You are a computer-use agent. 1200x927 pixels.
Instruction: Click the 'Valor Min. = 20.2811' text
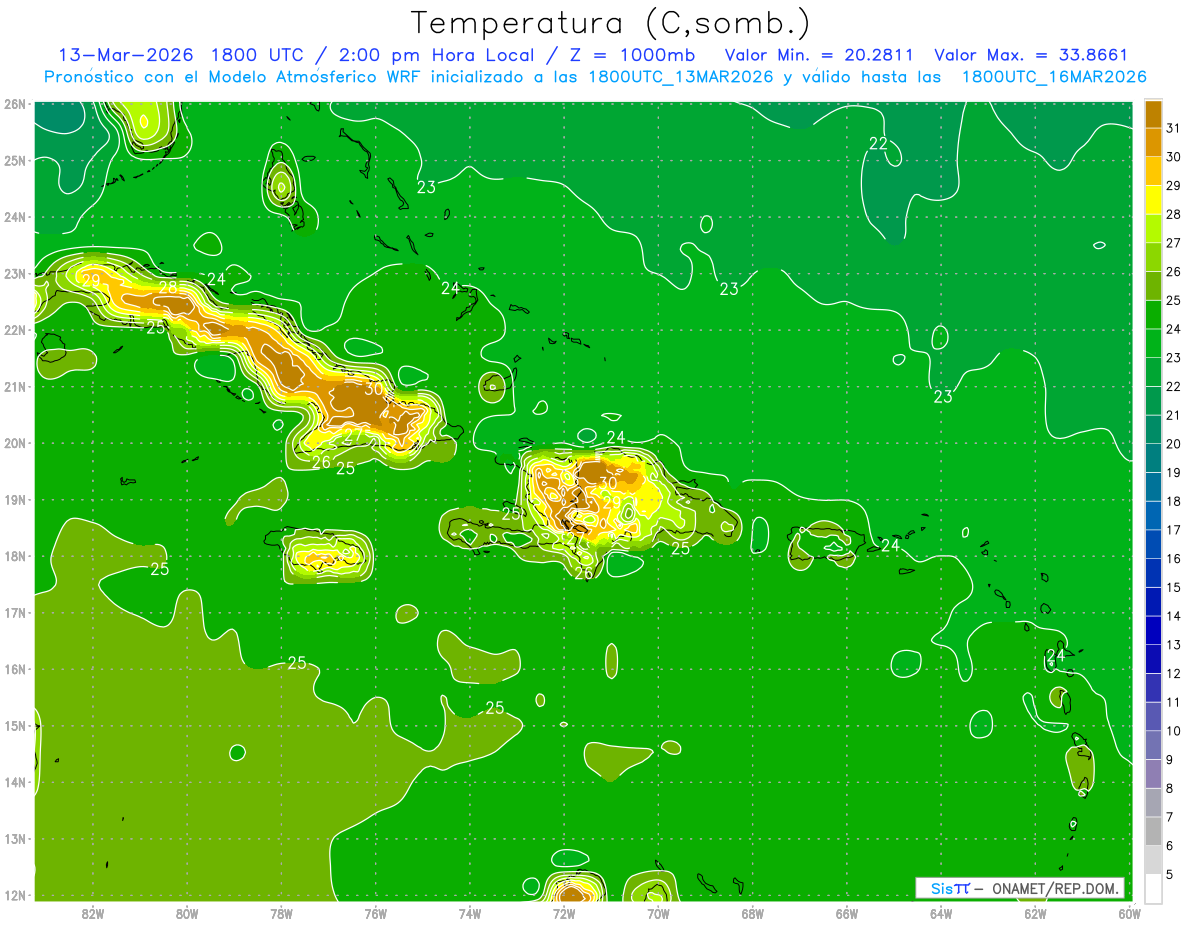click(x=820, y=55)
